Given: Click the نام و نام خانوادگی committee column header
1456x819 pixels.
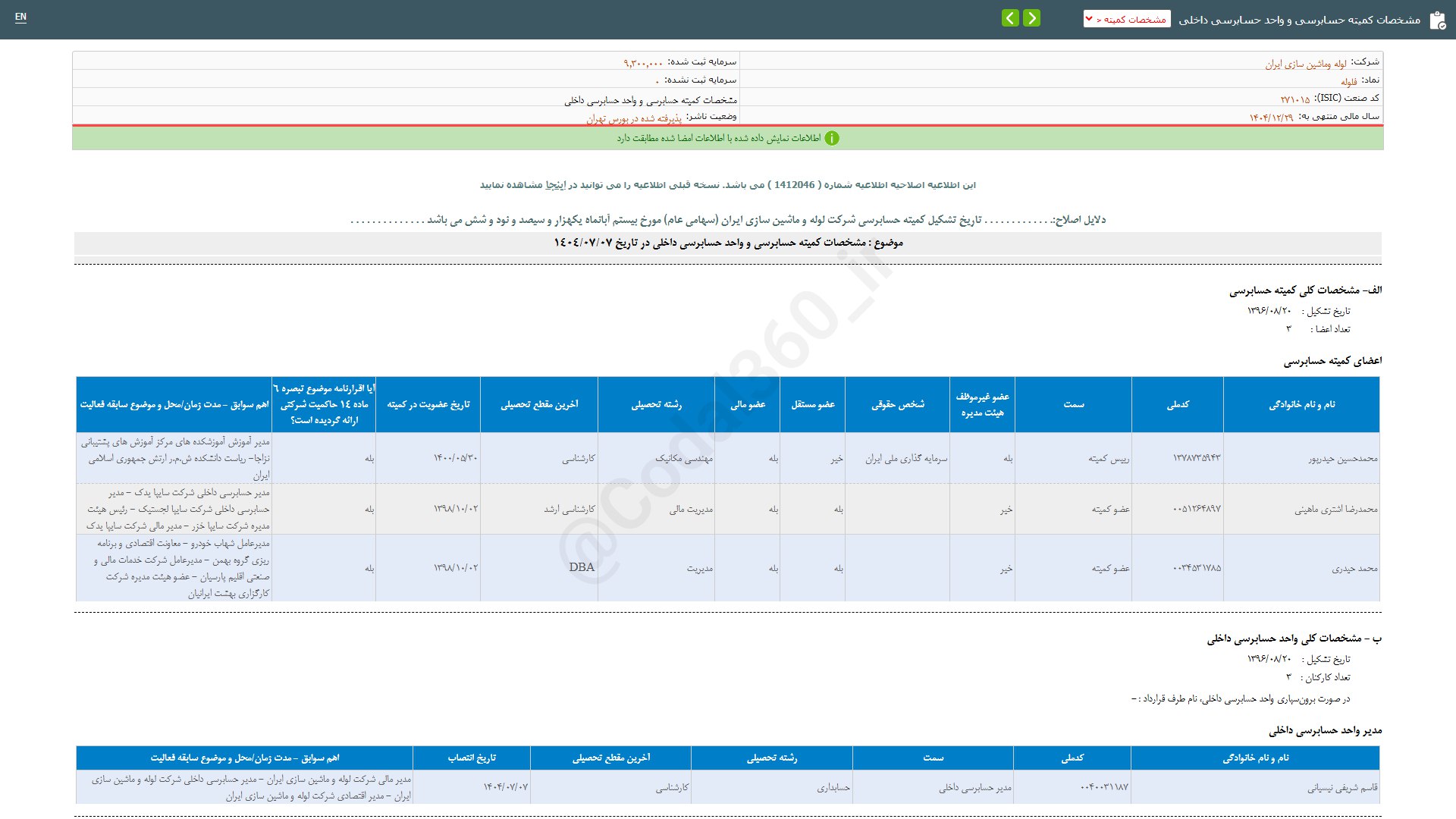Looking at the screenshot, I should (1301, 405).
